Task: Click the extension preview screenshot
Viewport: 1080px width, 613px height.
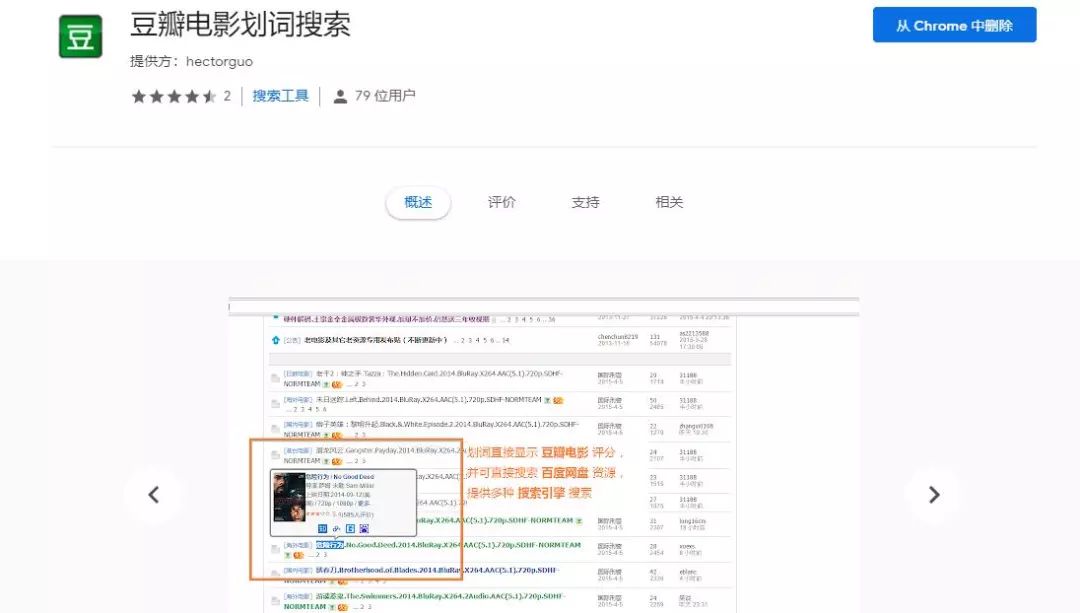Action: tap(543, 455)
